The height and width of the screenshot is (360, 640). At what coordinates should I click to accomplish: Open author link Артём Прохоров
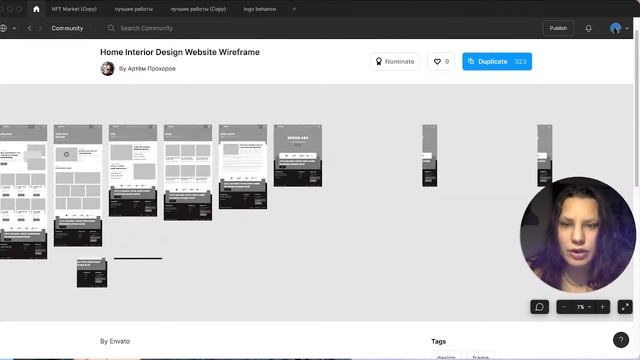pyautogui.click(x=151, y=69)
